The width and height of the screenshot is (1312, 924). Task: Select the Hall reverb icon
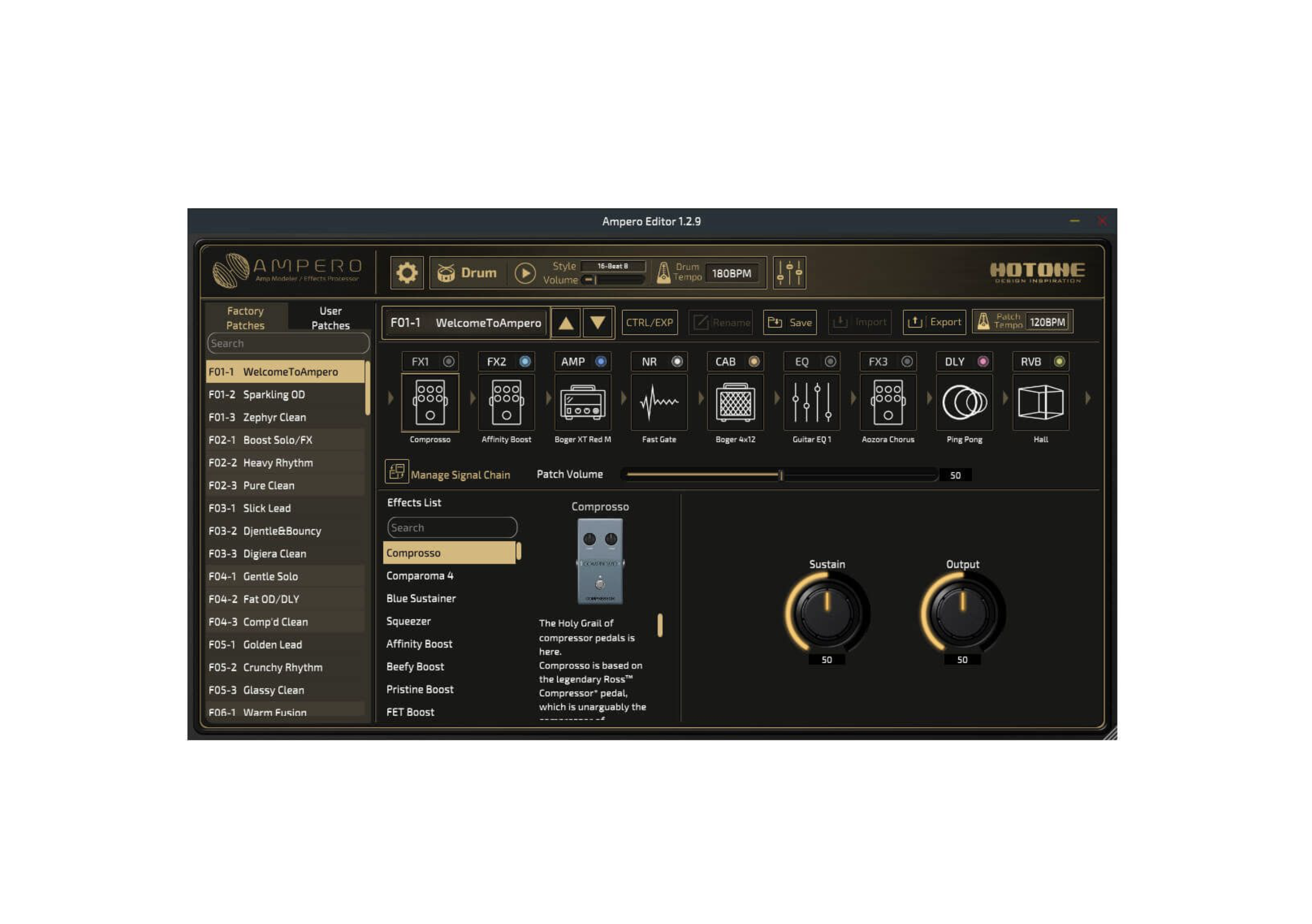1040,402
